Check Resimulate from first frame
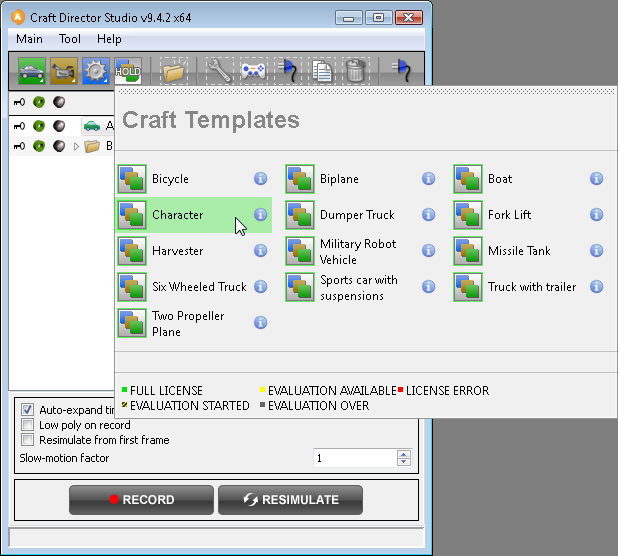 pos(28,440)
